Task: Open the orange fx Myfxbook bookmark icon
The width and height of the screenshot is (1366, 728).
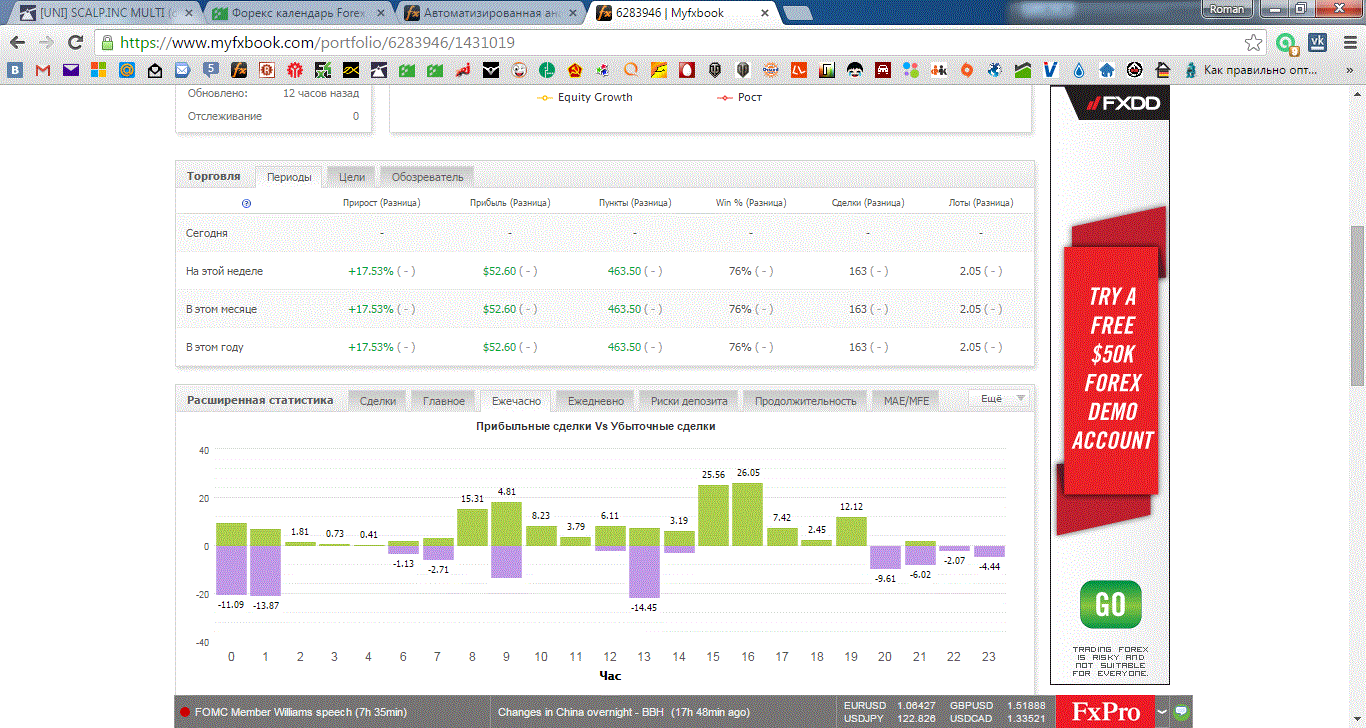Action: (x=239, y=71)
